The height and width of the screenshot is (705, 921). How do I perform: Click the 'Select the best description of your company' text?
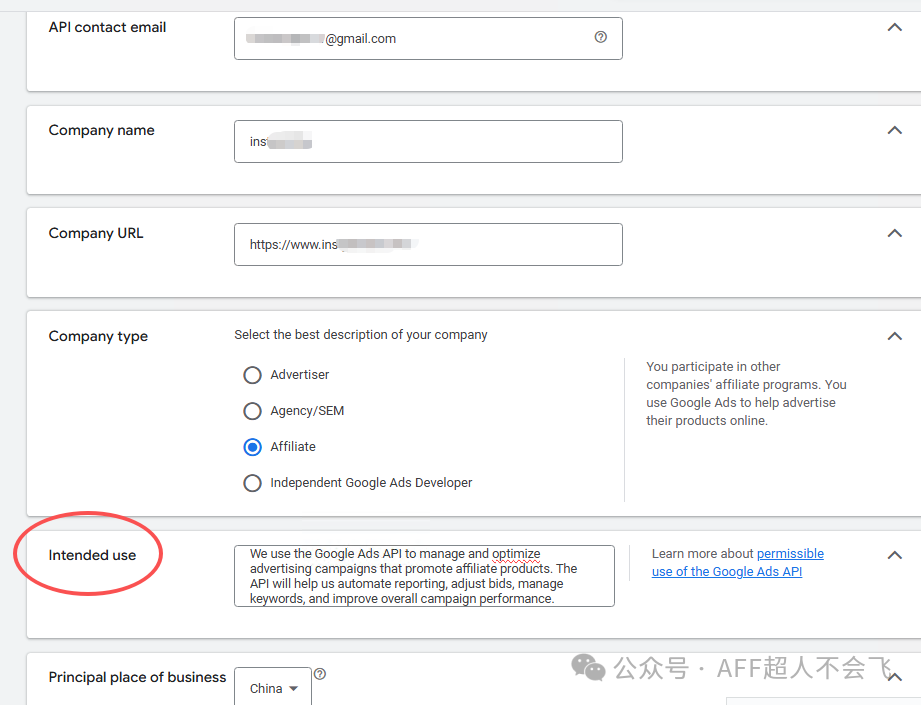[x=361, y=334]
